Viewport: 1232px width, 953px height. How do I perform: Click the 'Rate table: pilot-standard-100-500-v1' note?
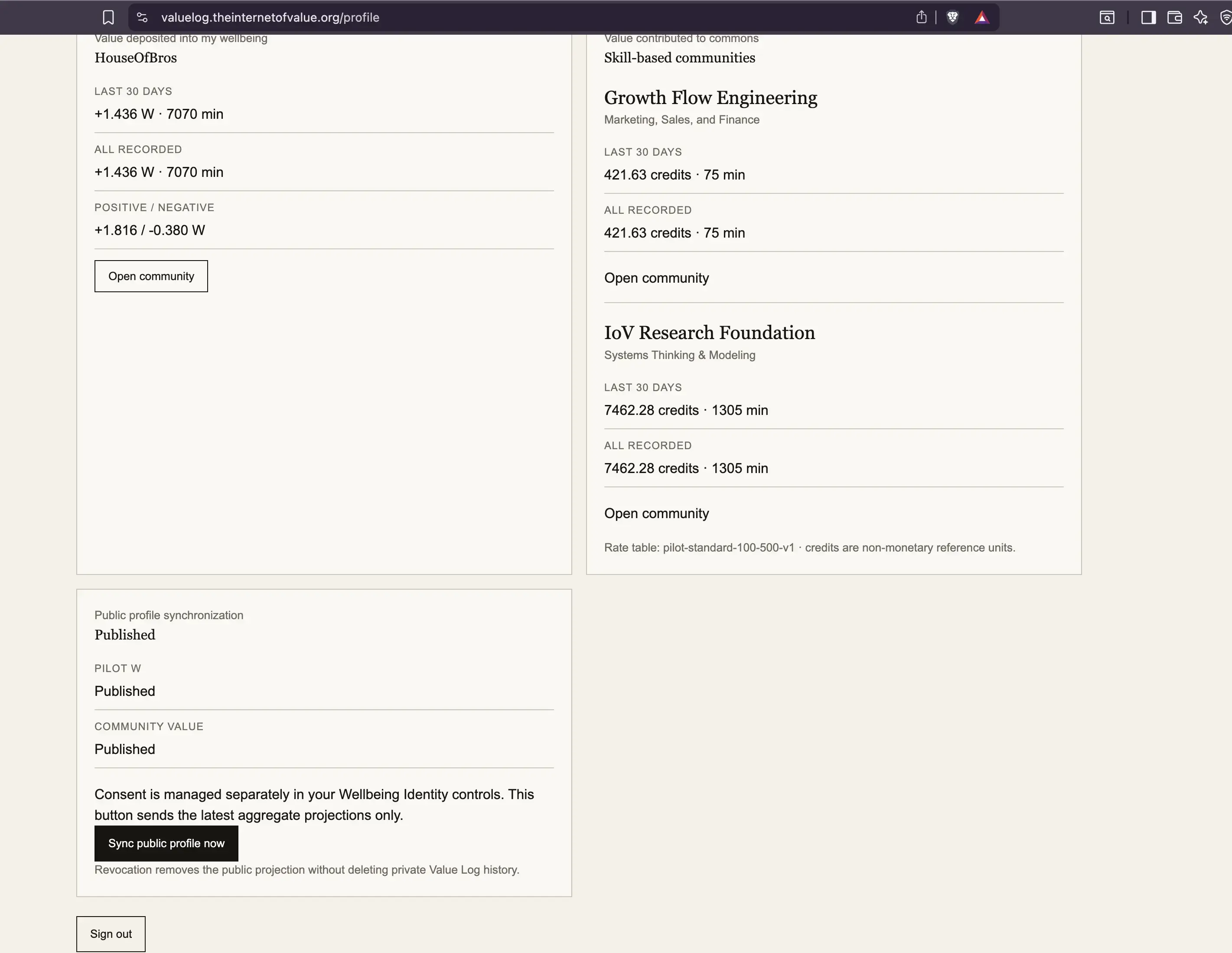coord(809,548)
